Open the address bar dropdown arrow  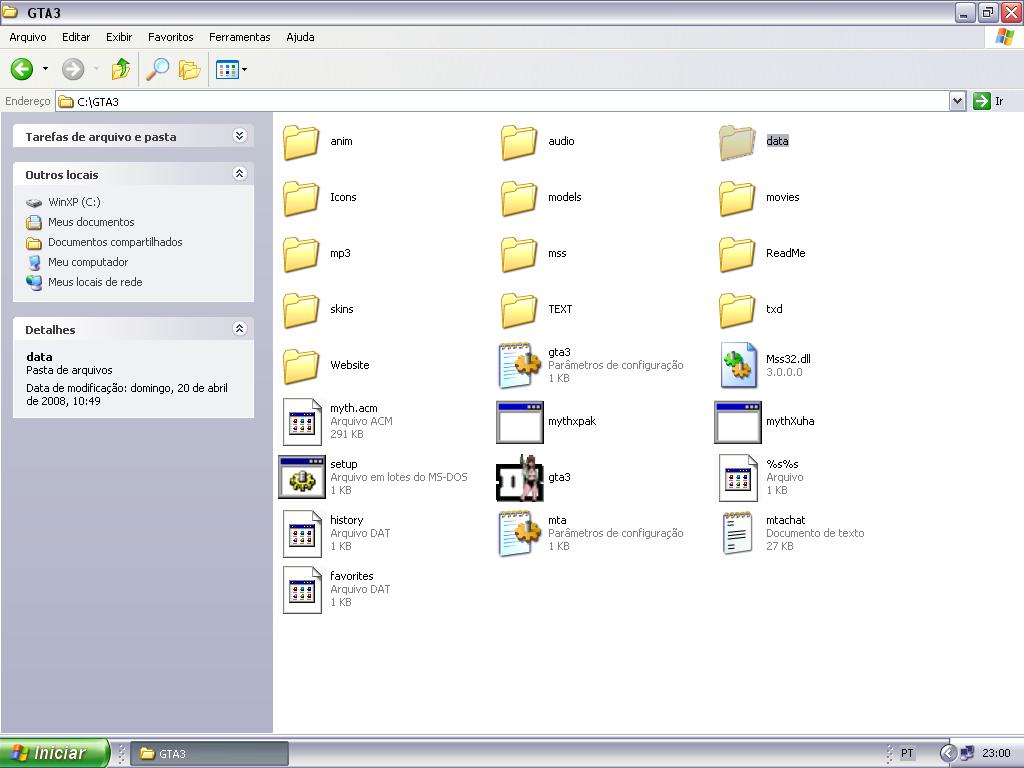pyautogui.click(x=957, y=101)
